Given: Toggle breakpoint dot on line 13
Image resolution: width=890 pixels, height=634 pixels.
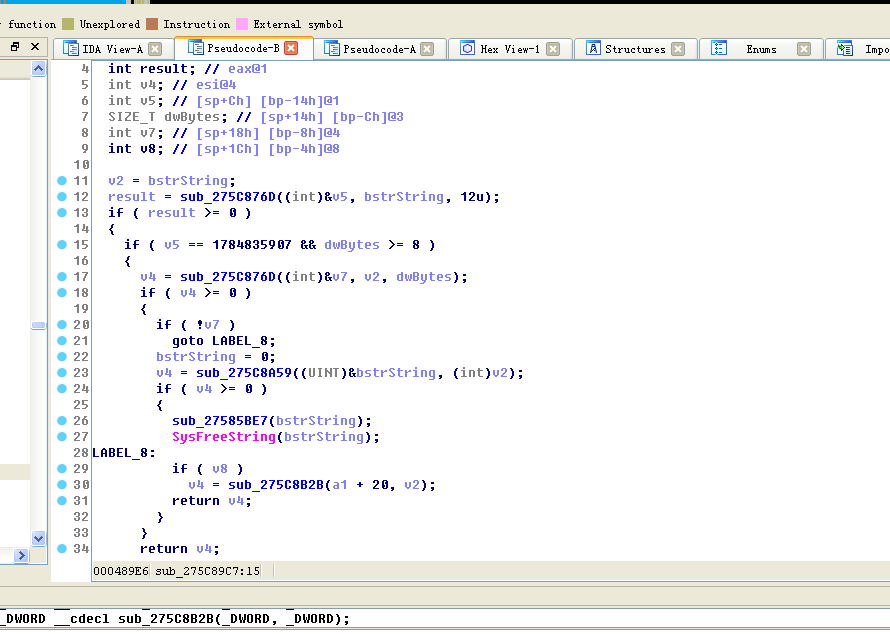Looking at the screenshot, I should tap(62, 212).
